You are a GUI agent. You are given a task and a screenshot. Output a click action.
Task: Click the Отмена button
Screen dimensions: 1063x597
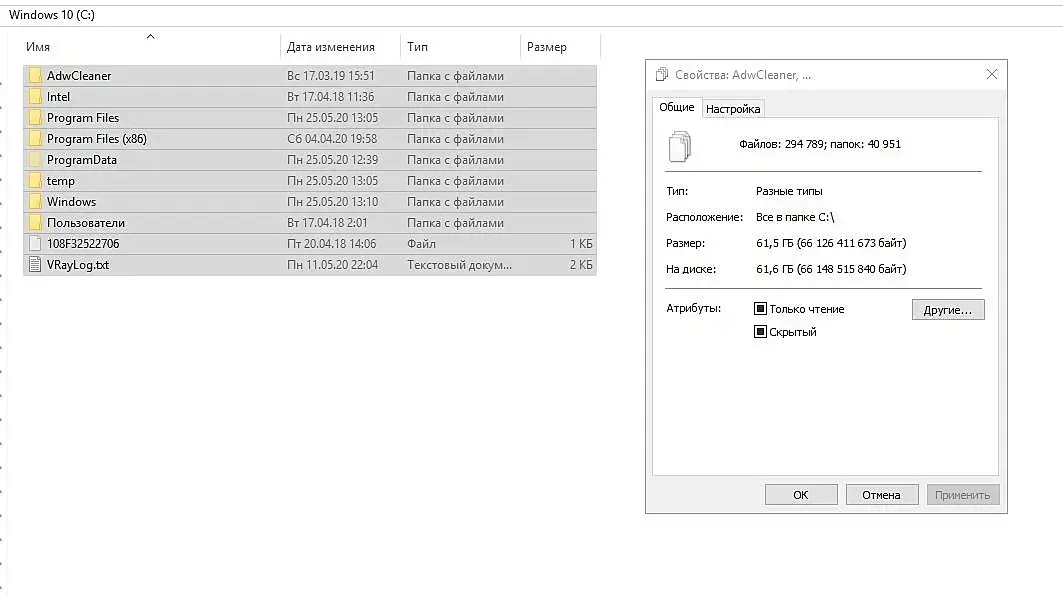[x=881, y=495]
